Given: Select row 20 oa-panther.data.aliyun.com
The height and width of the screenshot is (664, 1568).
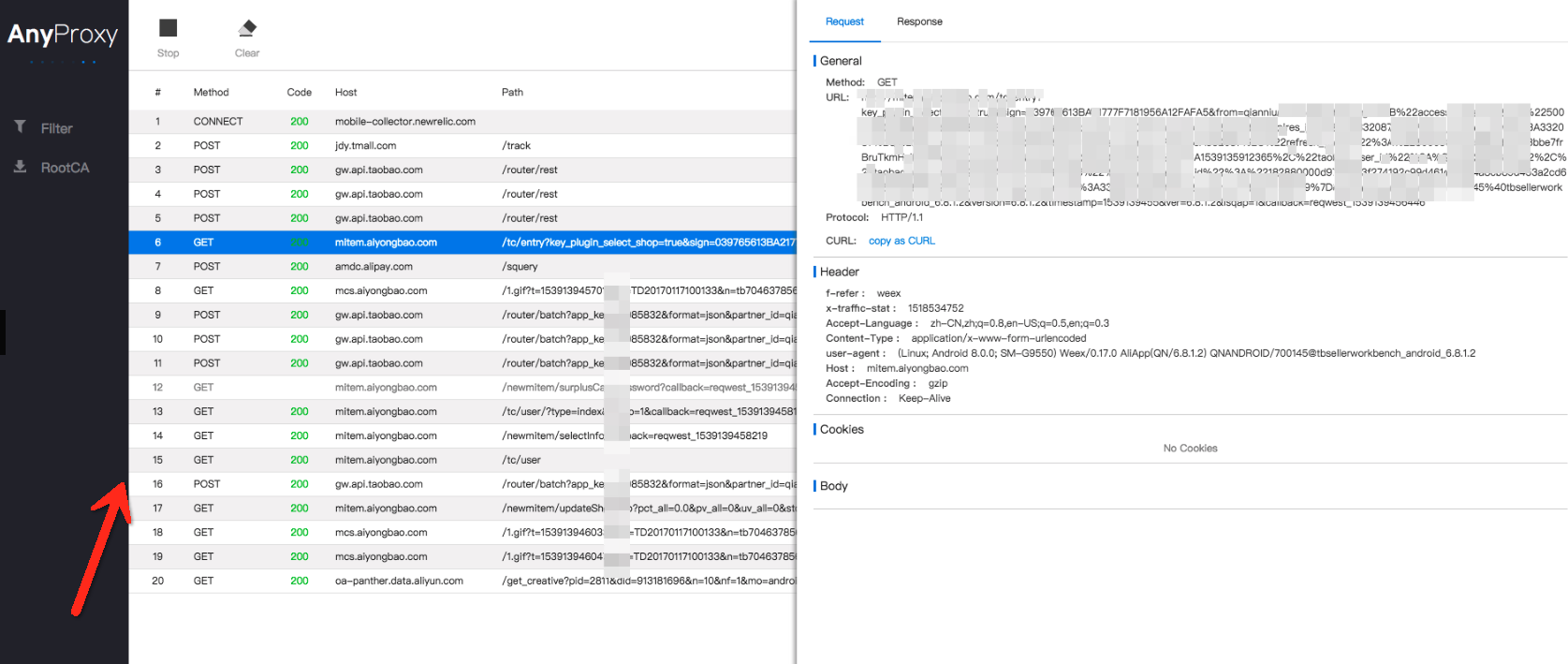Looking at the screenshot, I should click(462, 582).
